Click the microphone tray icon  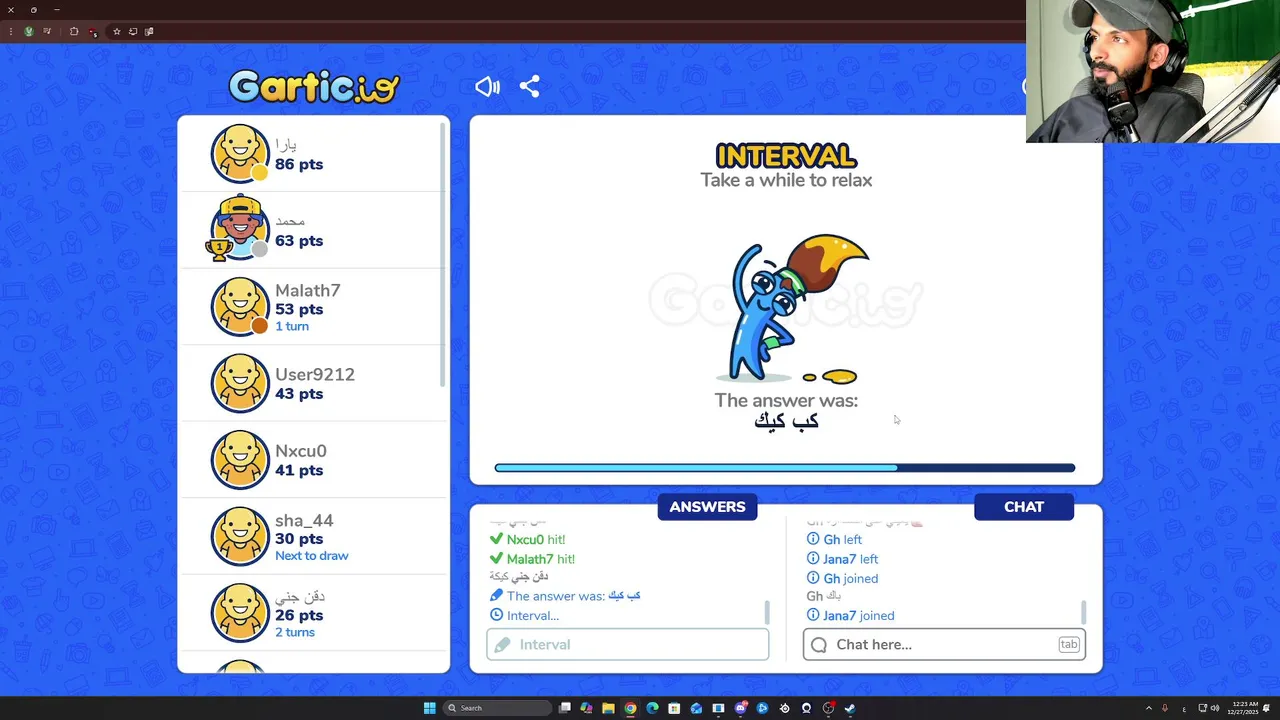[1165, 708]
